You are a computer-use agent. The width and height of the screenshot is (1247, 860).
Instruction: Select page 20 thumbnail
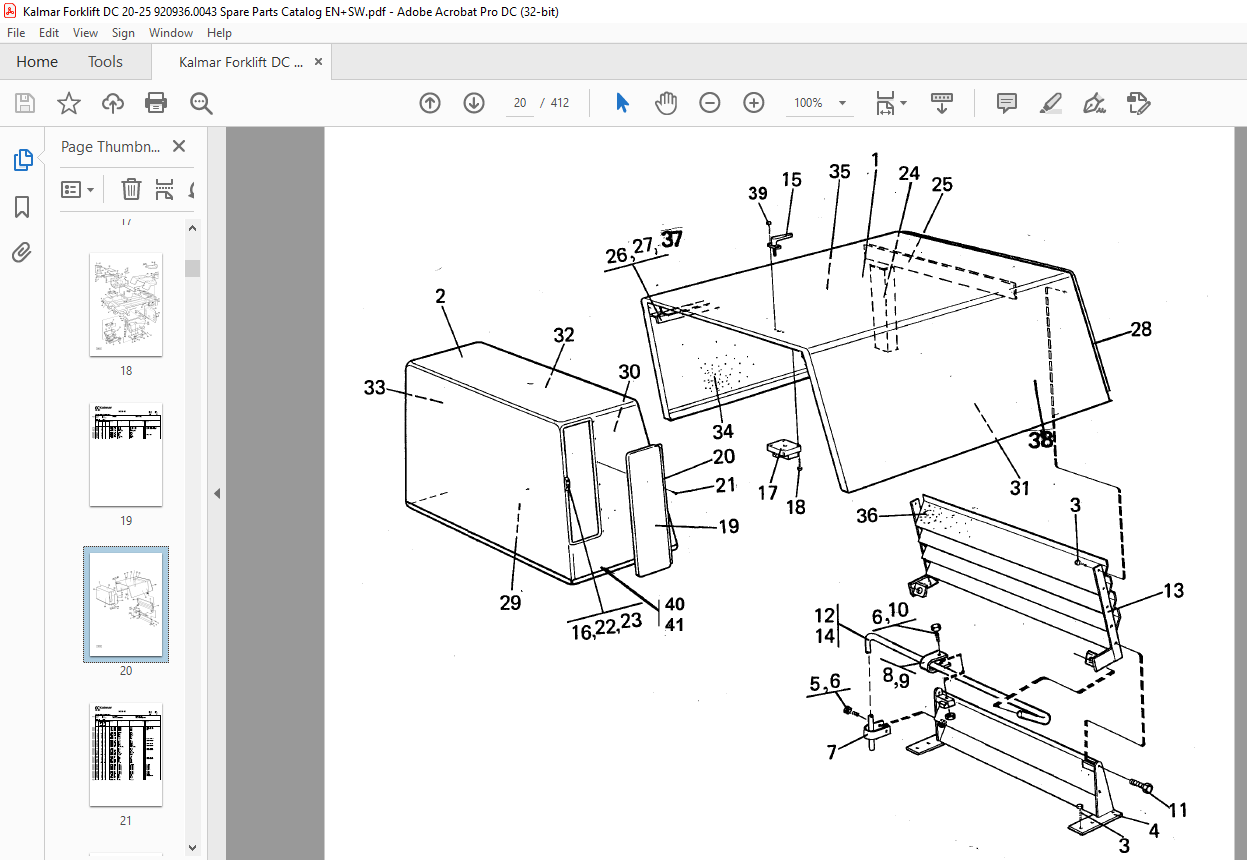click(x=126, y=604)
